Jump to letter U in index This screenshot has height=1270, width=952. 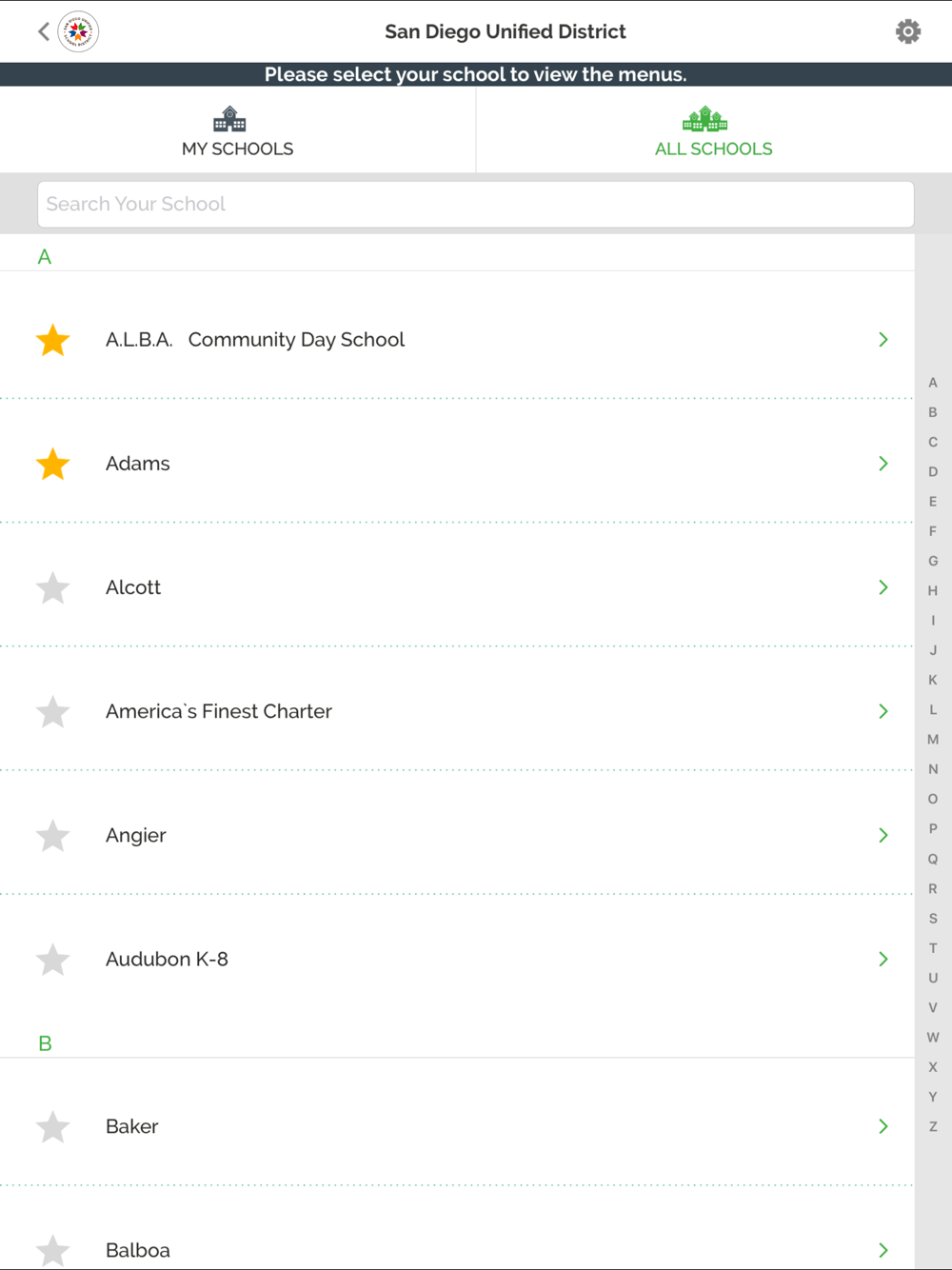point(933,978)
